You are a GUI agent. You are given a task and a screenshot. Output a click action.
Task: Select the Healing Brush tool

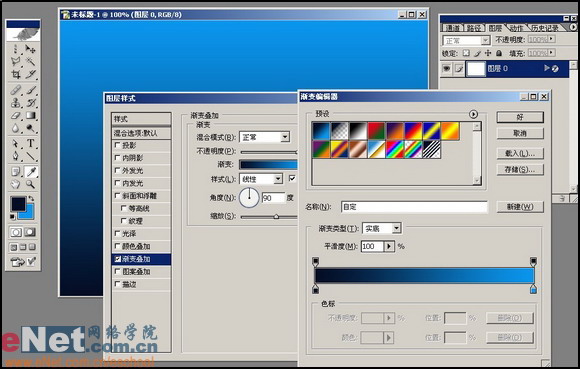click(x=16, y=90)
